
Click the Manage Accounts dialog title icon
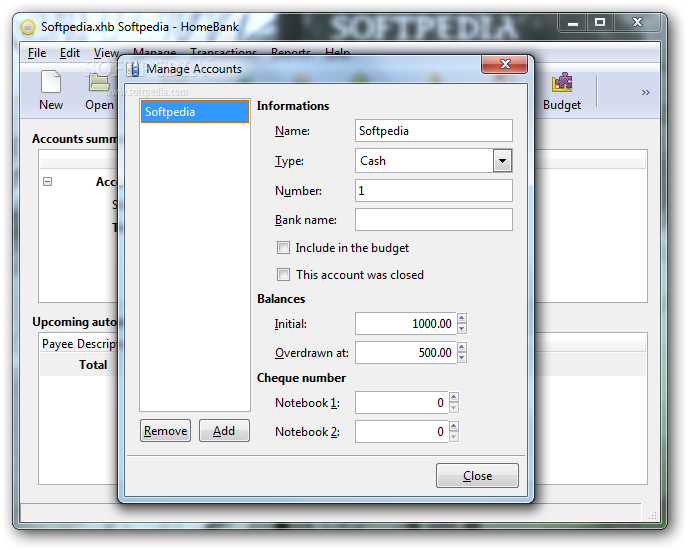(133, 69)
